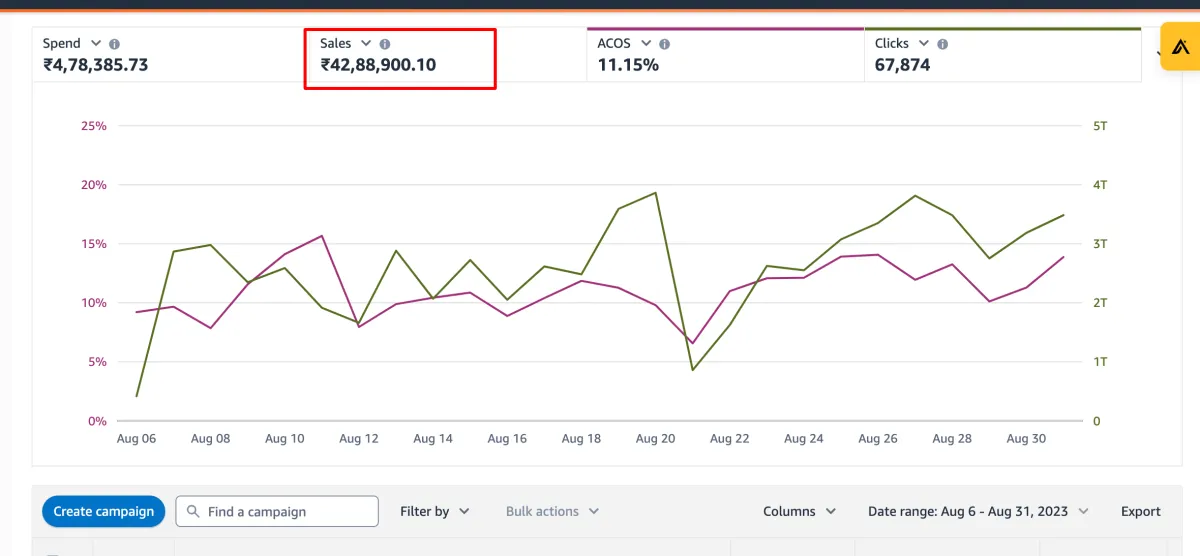The width and height of the screenshot is (1200, 556).
Task: Open the info icon next to Sales
Action: click(x=385, y=44)
